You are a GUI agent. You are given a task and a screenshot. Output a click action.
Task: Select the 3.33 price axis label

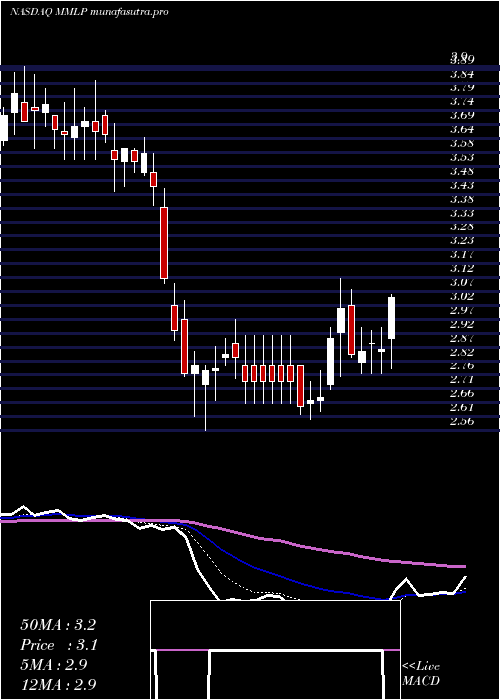click(x=462, y=213)
